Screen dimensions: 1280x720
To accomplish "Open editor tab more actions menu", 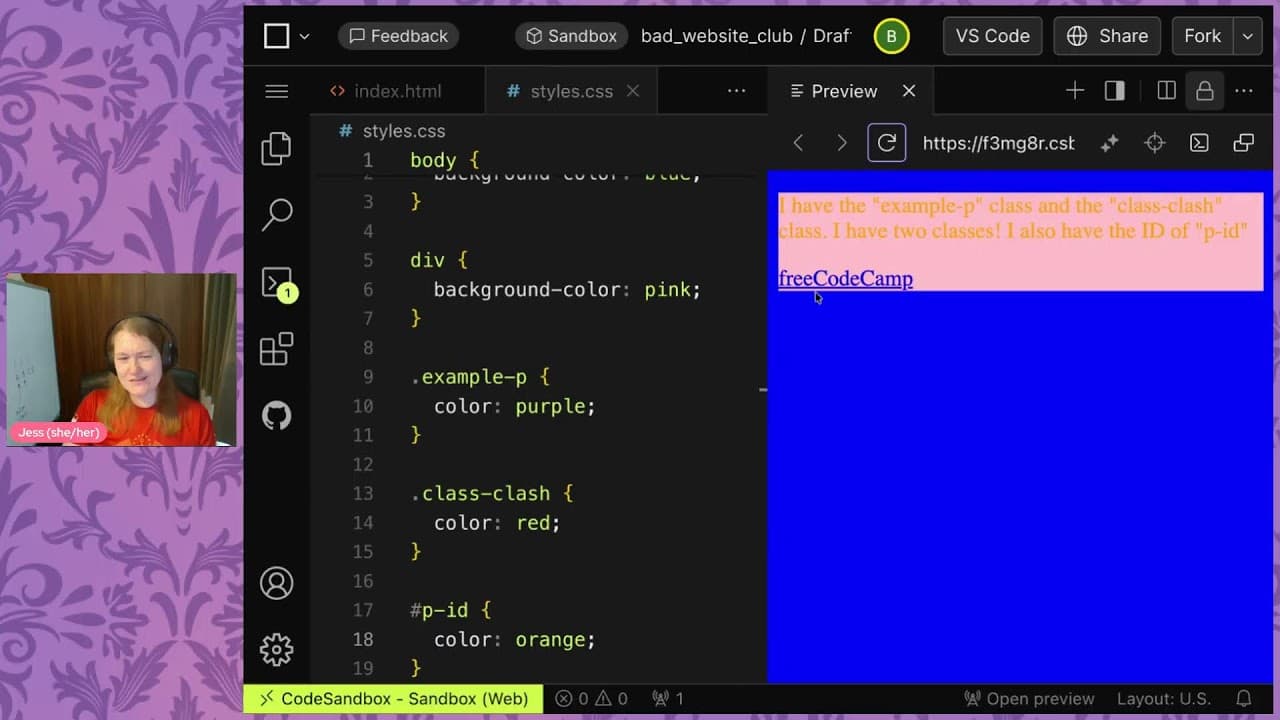I will pyautogui.click(x=737, y=91).
